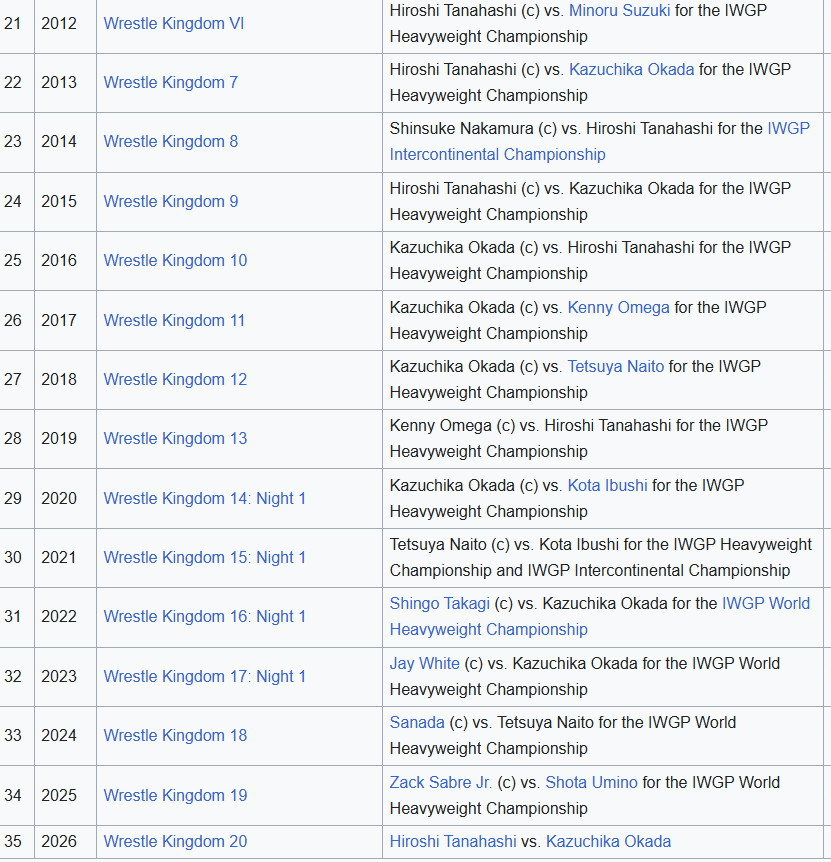Follow the Zack Sabre Jr. link

point(441,783)
